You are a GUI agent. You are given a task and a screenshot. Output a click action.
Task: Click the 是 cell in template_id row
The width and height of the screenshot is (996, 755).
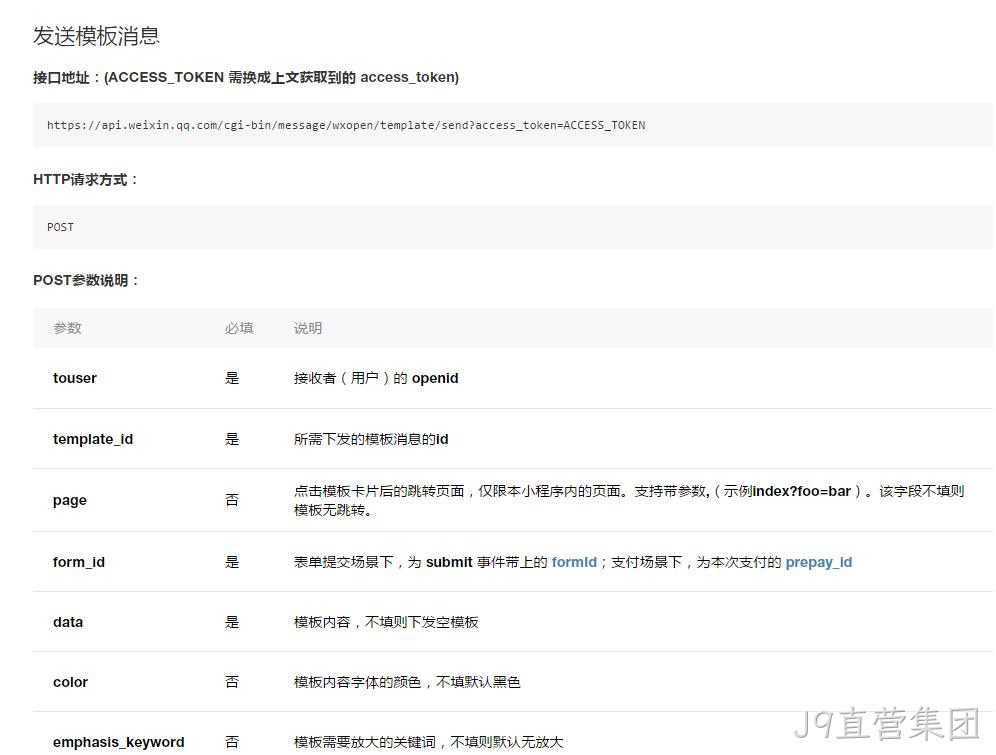(x=232, y=439)
